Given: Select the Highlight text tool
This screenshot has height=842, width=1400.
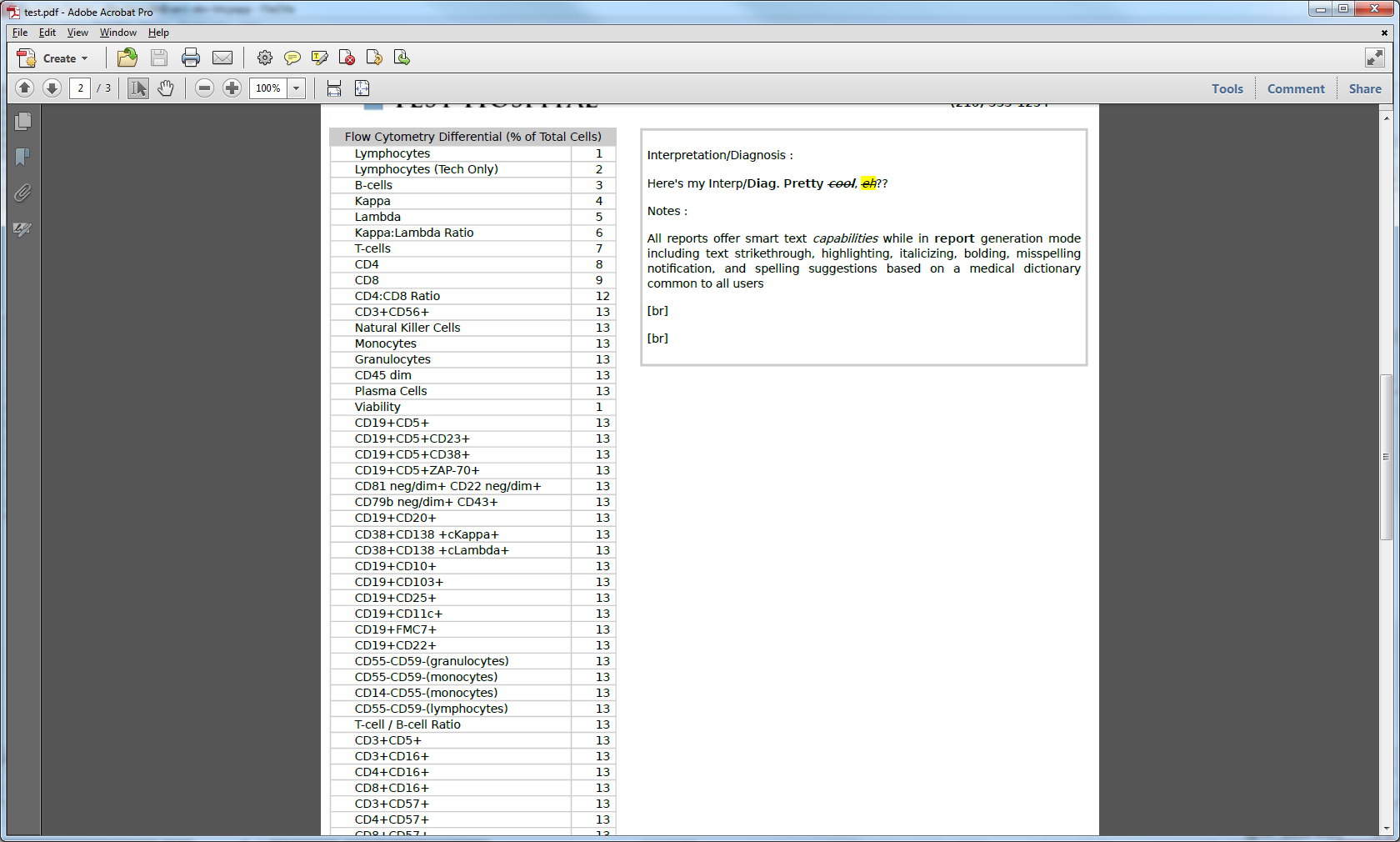Looking at the screenshot, I should pyautogui.click(x=319, y=58).
